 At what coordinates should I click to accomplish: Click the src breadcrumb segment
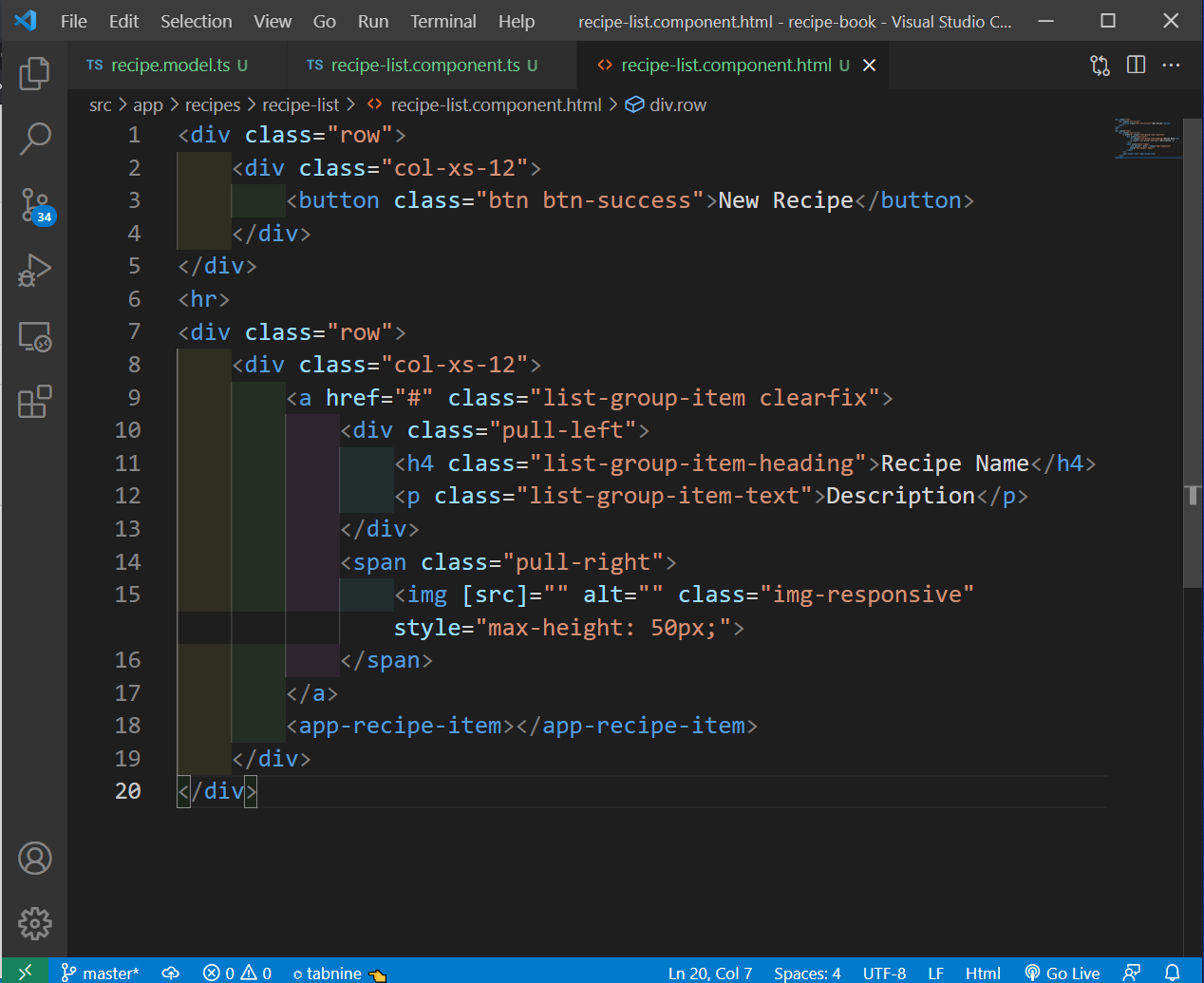point(100,104)
